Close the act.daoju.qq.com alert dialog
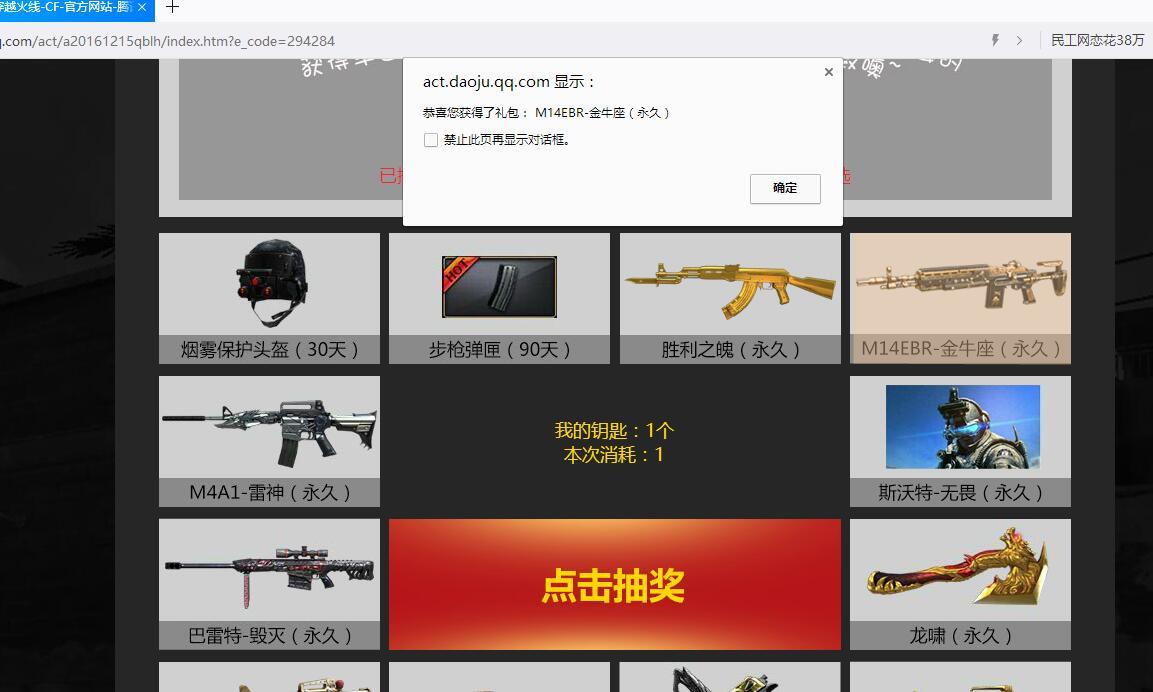Image resolution: width=1153 pixels, height=692 pixels. 829,72
